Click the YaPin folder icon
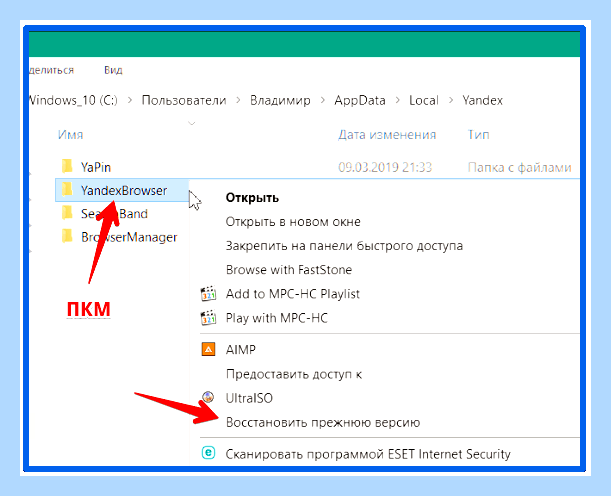This screenshot has width=611, height=496. pyautogui.click(x=67, y=166)
